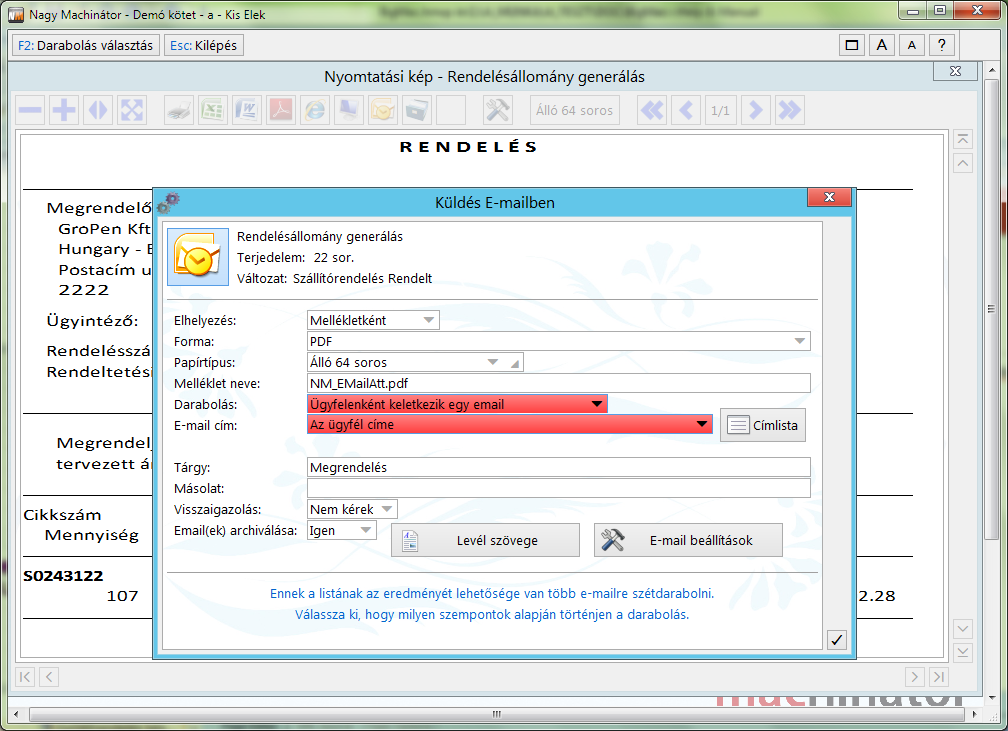
Task: Open the Címlista address list button
Action: pos(762,425)
